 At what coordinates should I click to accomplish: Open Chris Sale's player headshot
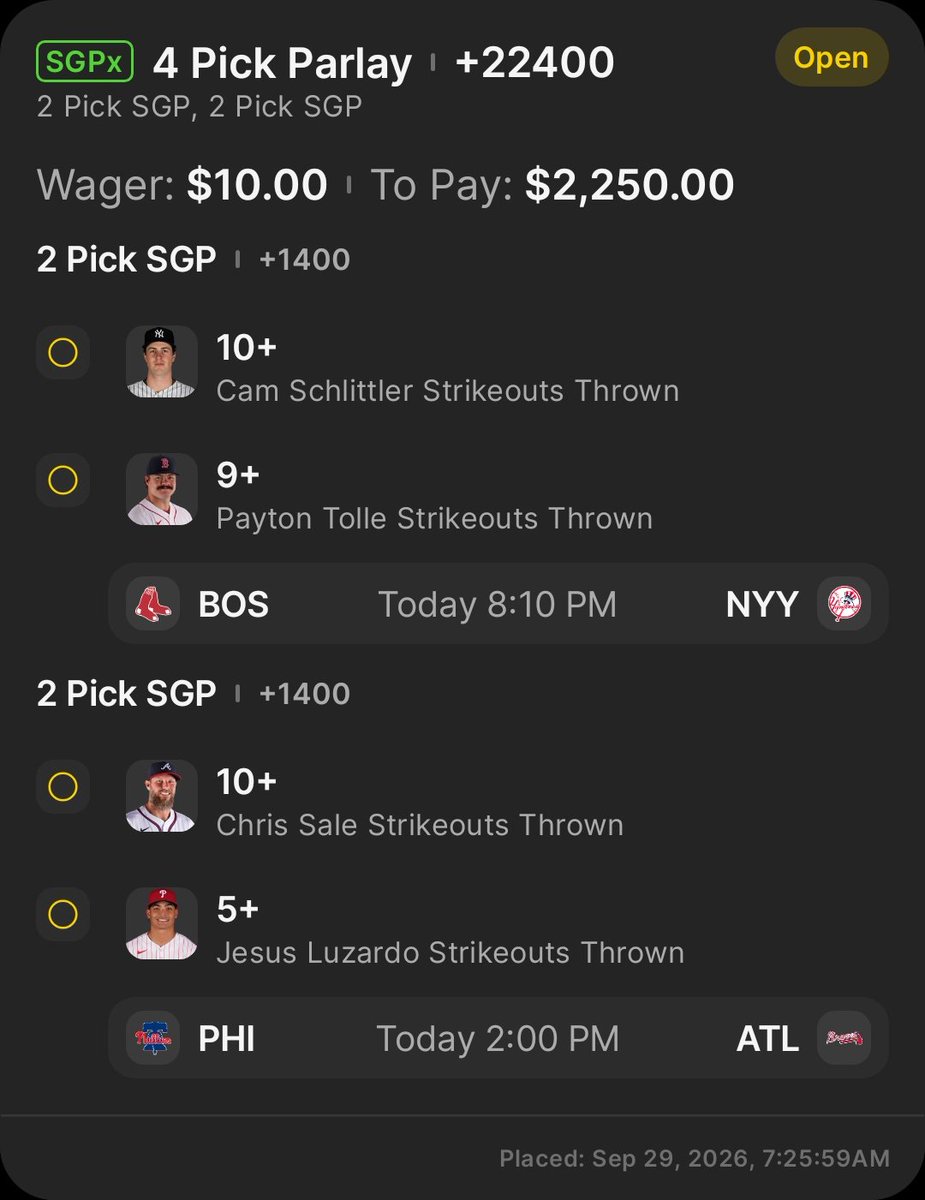pyautogui.click(x=161, y=796)
